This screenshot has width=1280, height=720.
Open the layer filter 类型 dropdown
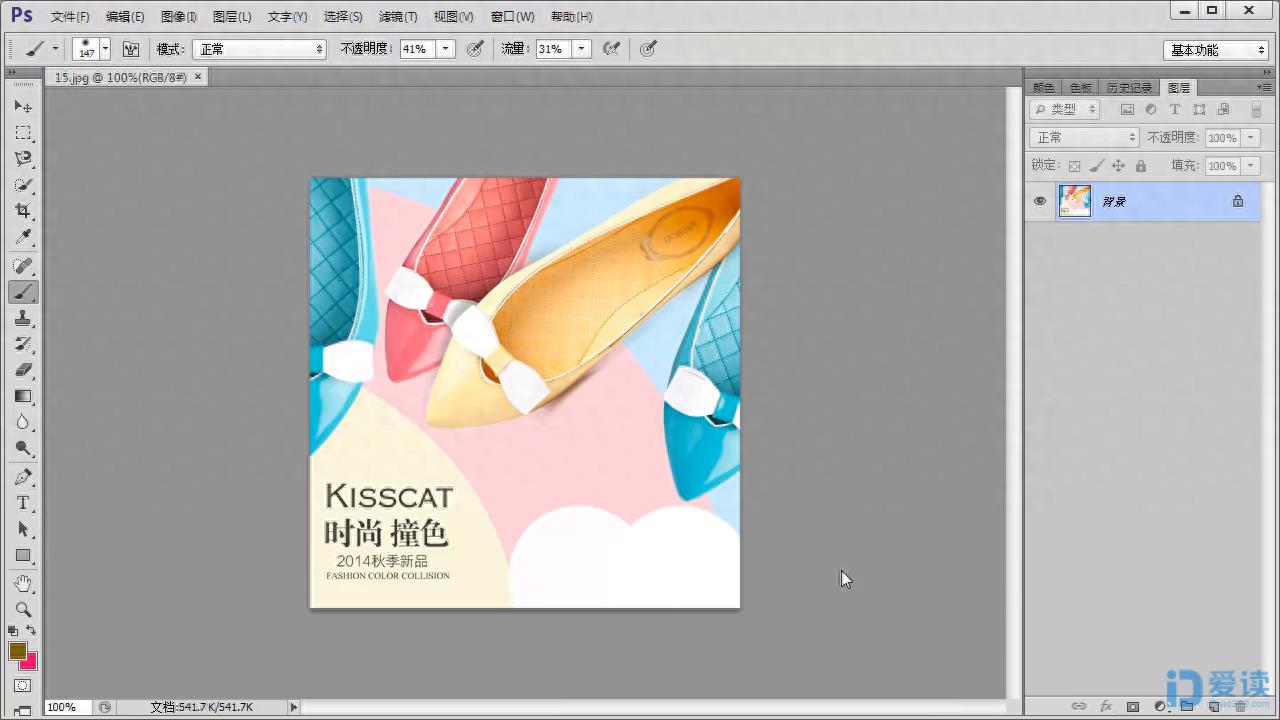click(x=1065, y=110)
